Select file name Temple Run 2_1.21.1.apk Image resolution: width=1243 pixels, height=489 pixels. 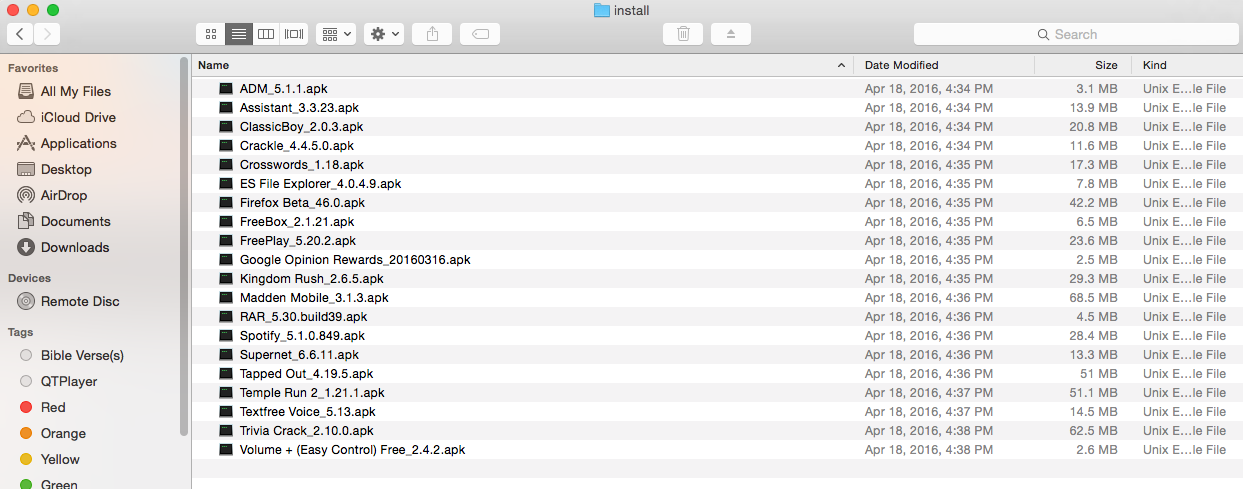point(312,393)
